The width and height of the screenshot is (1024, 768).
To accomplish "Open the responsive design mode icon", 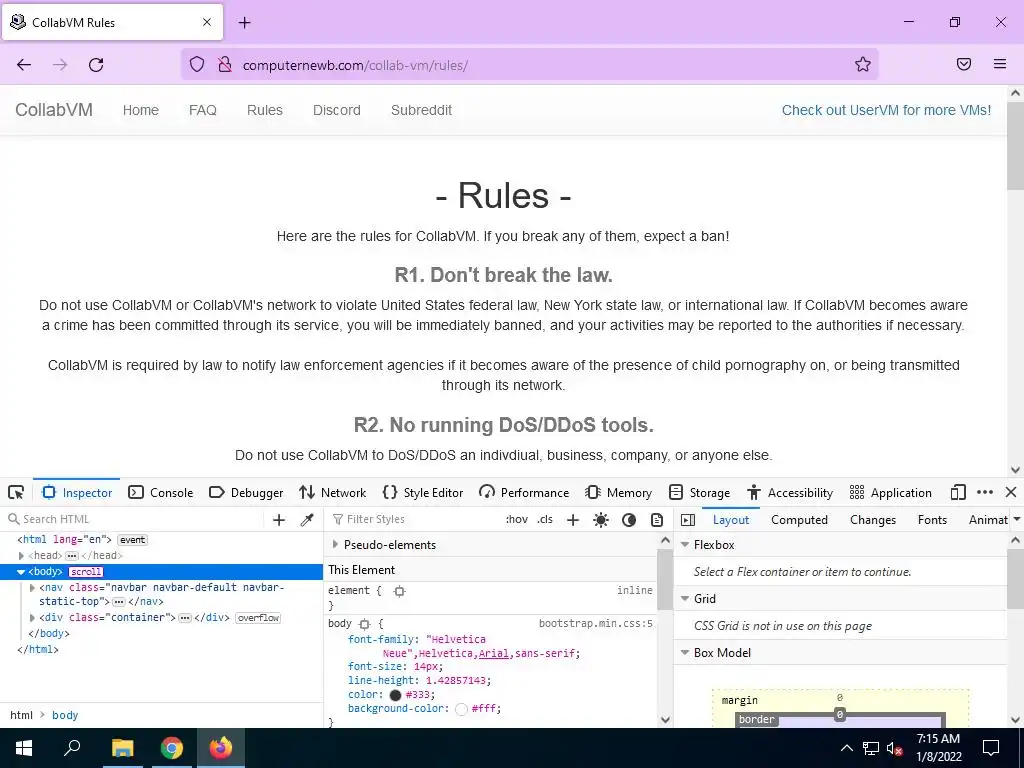I will (957, 492).
